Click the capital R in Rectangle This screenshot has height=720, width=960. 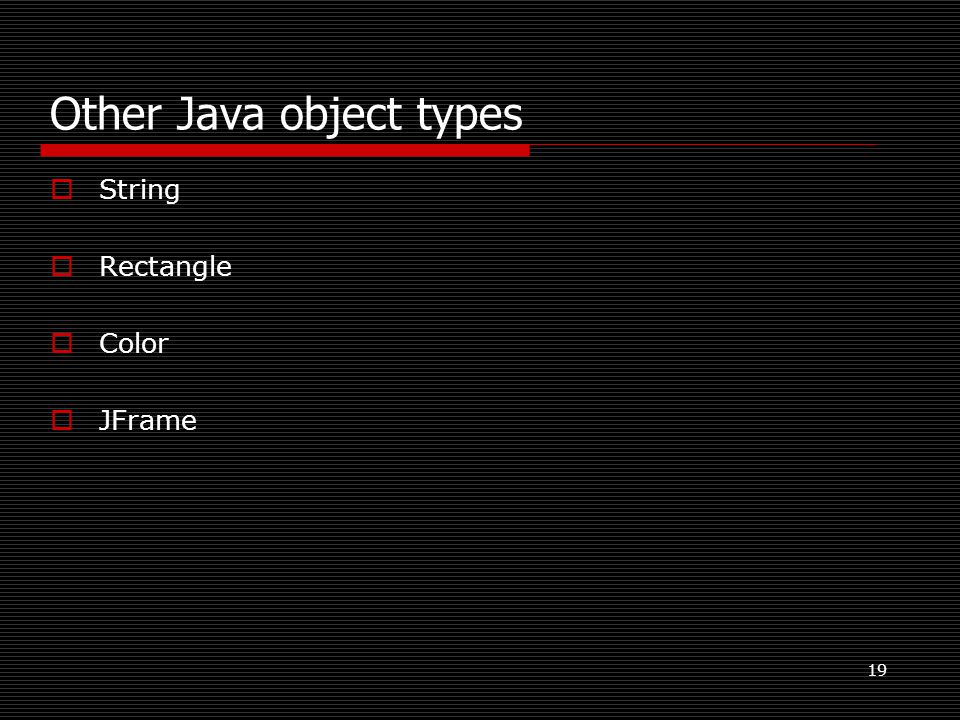click(x=108, y=266)
